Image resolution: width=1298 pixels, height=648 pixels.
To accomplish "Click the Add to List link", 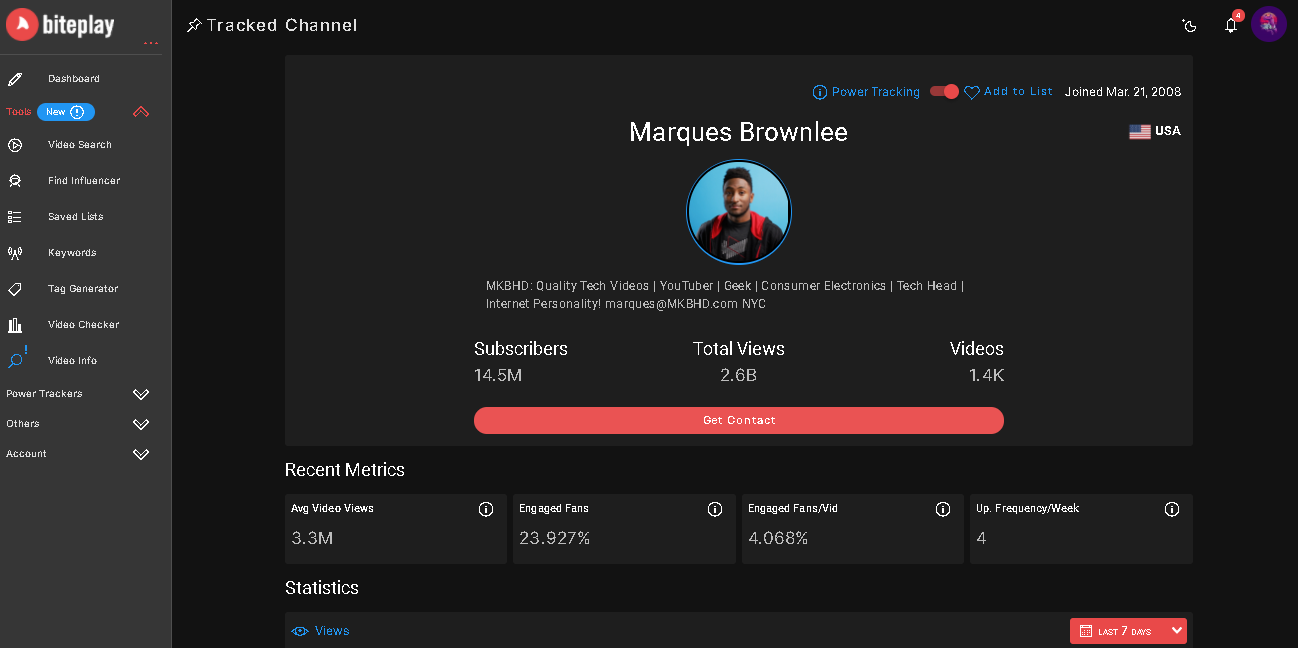I will coord(1018,92).
